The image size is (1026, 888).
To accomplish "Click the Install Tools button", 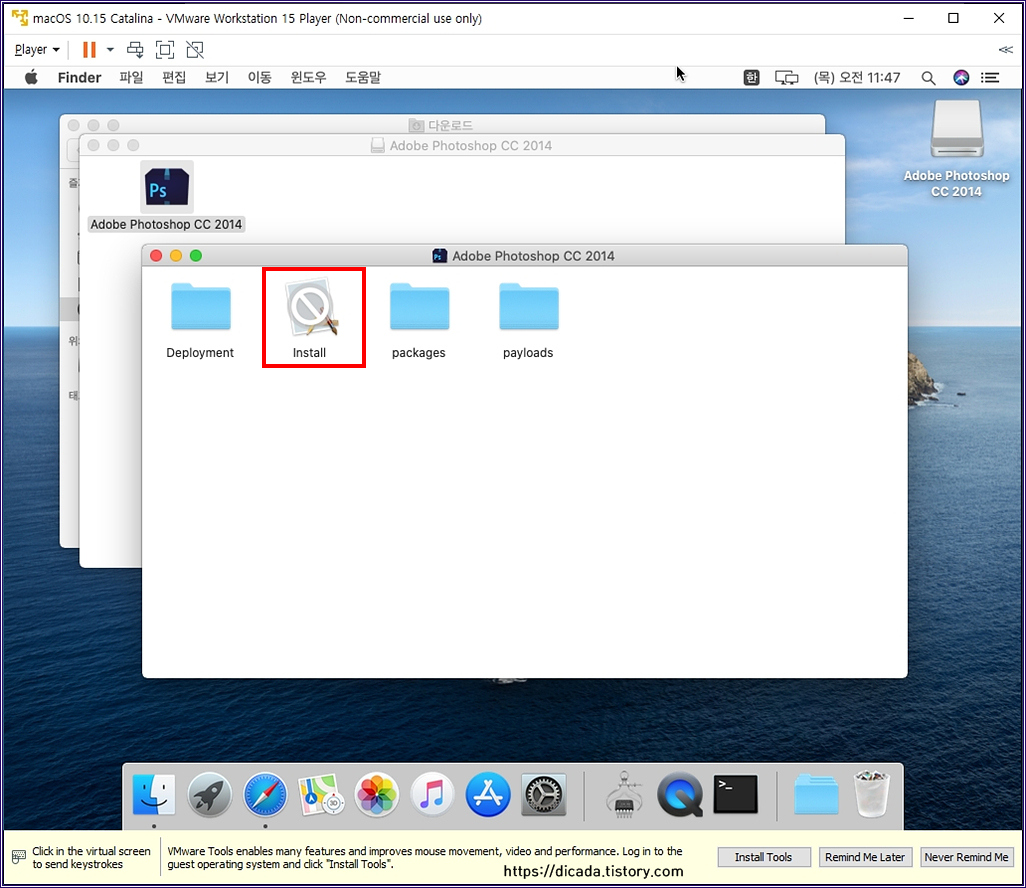I will [x=764, y=857].
